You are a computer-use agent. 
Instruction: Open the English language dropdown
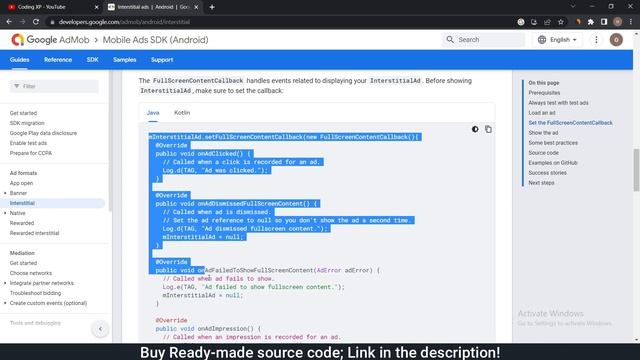(x=557, y=40)
